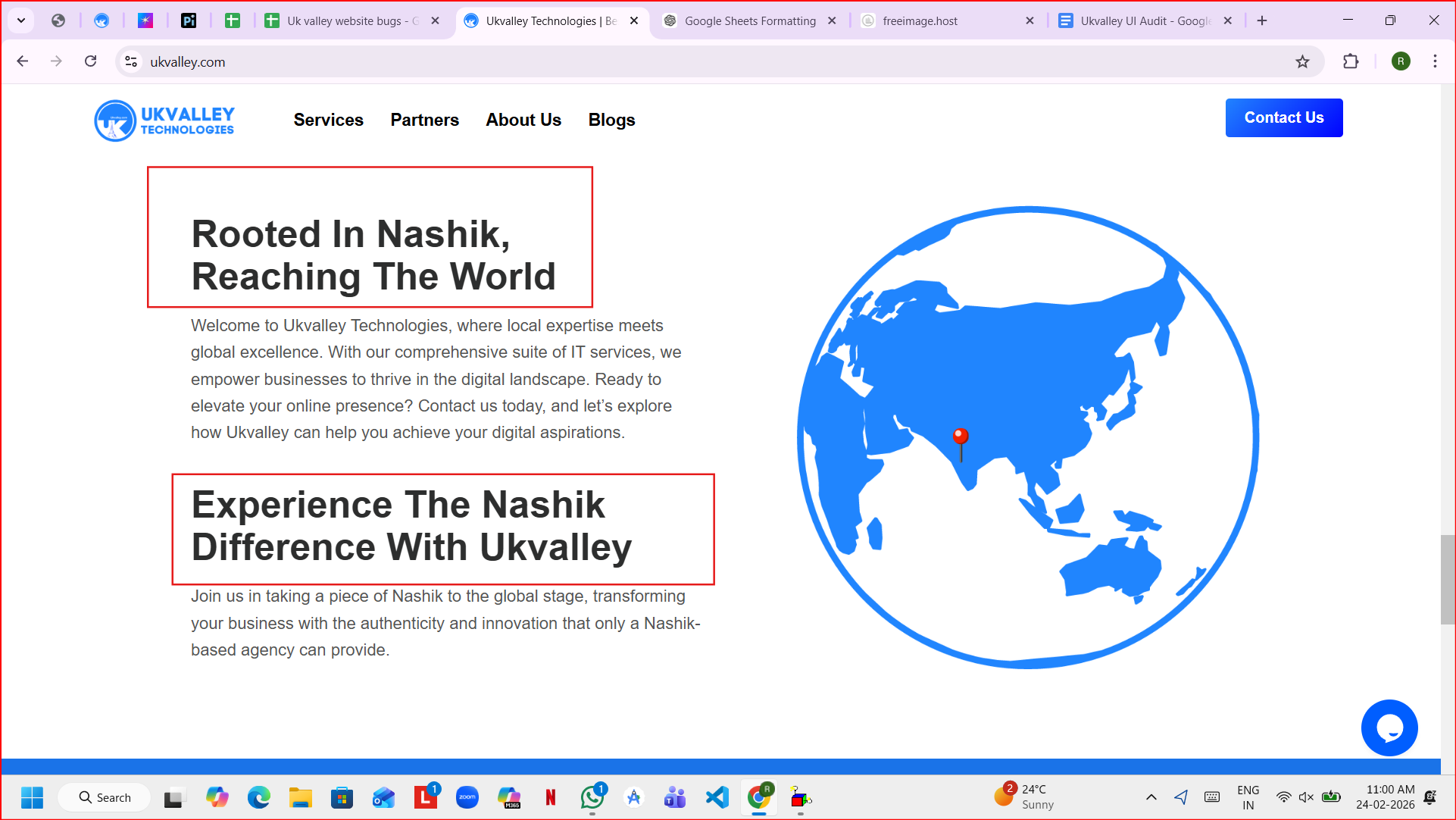Open Chrome's three-dot menu
This screenshot has width=1456, height=820.
(1435, 62)
